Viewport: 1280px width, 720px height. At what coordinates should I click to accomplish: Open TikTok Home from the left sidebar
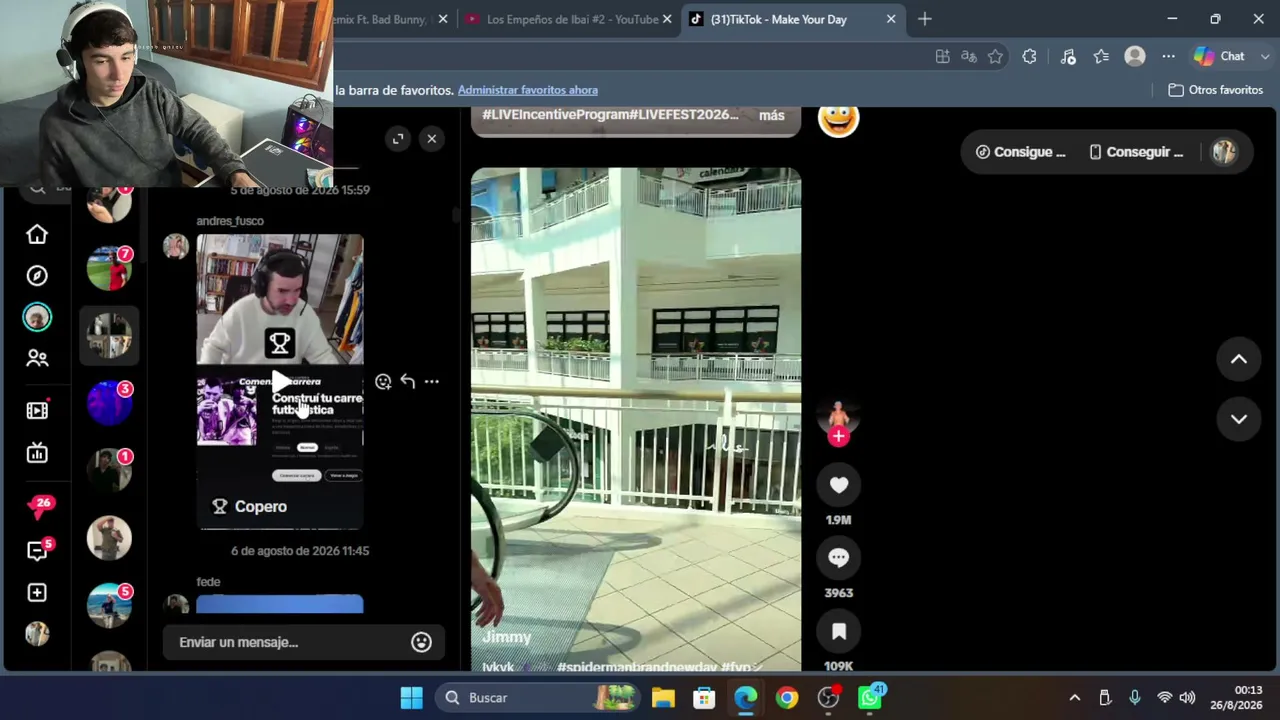pyautogui.click(x=37, y=234)
